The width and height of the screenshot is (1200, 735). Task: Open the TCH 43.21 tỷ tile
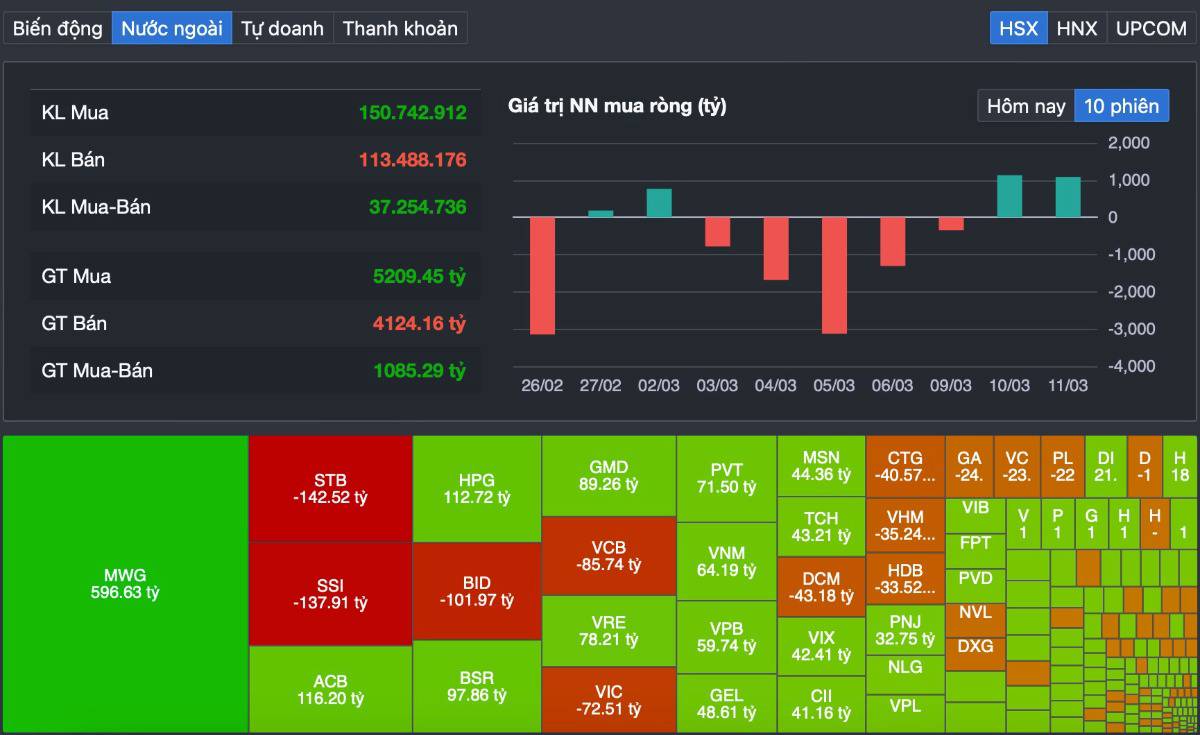point(821,526)
